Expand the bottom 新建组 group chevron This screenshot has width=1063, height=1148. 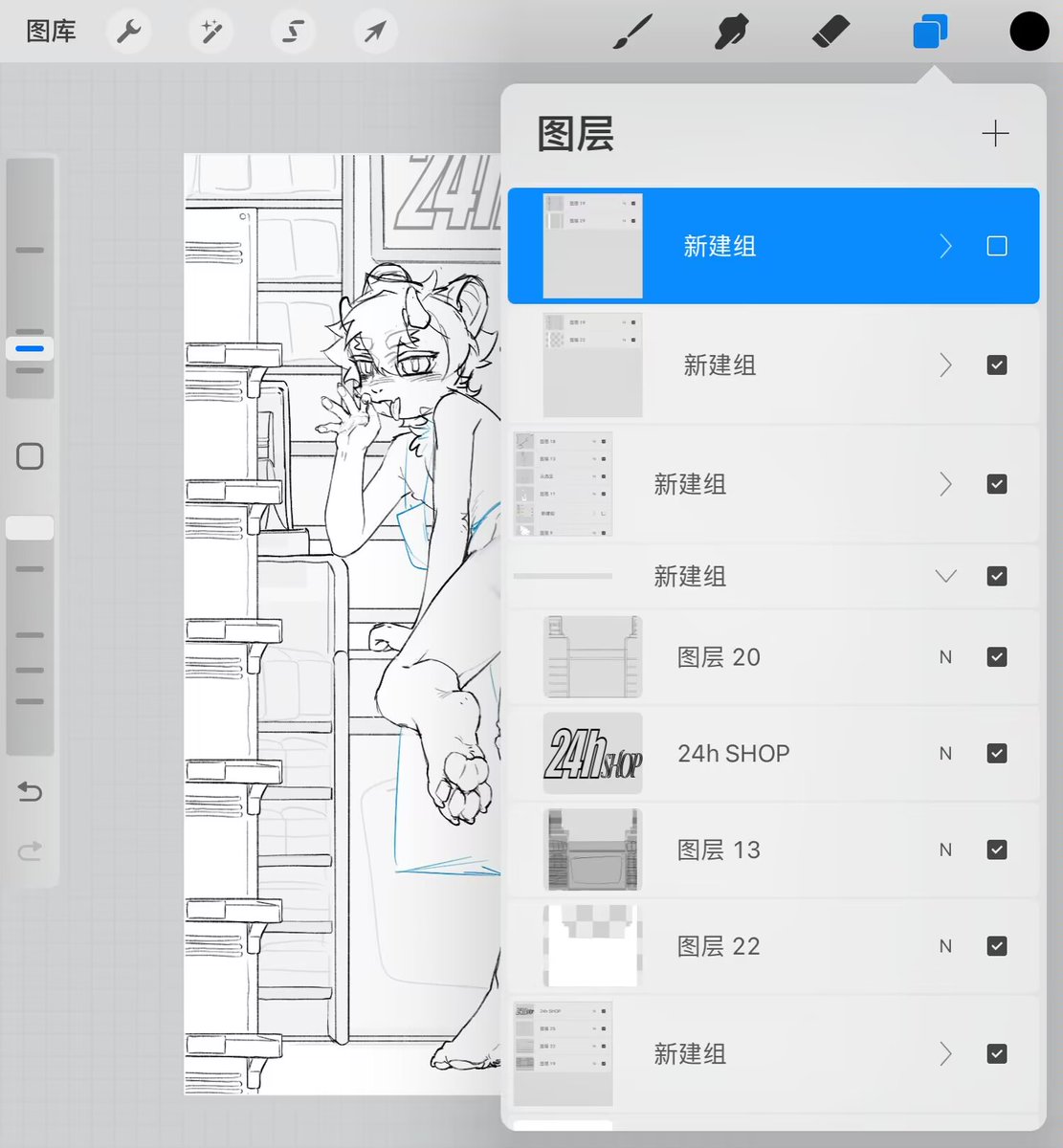[945, 1054]
